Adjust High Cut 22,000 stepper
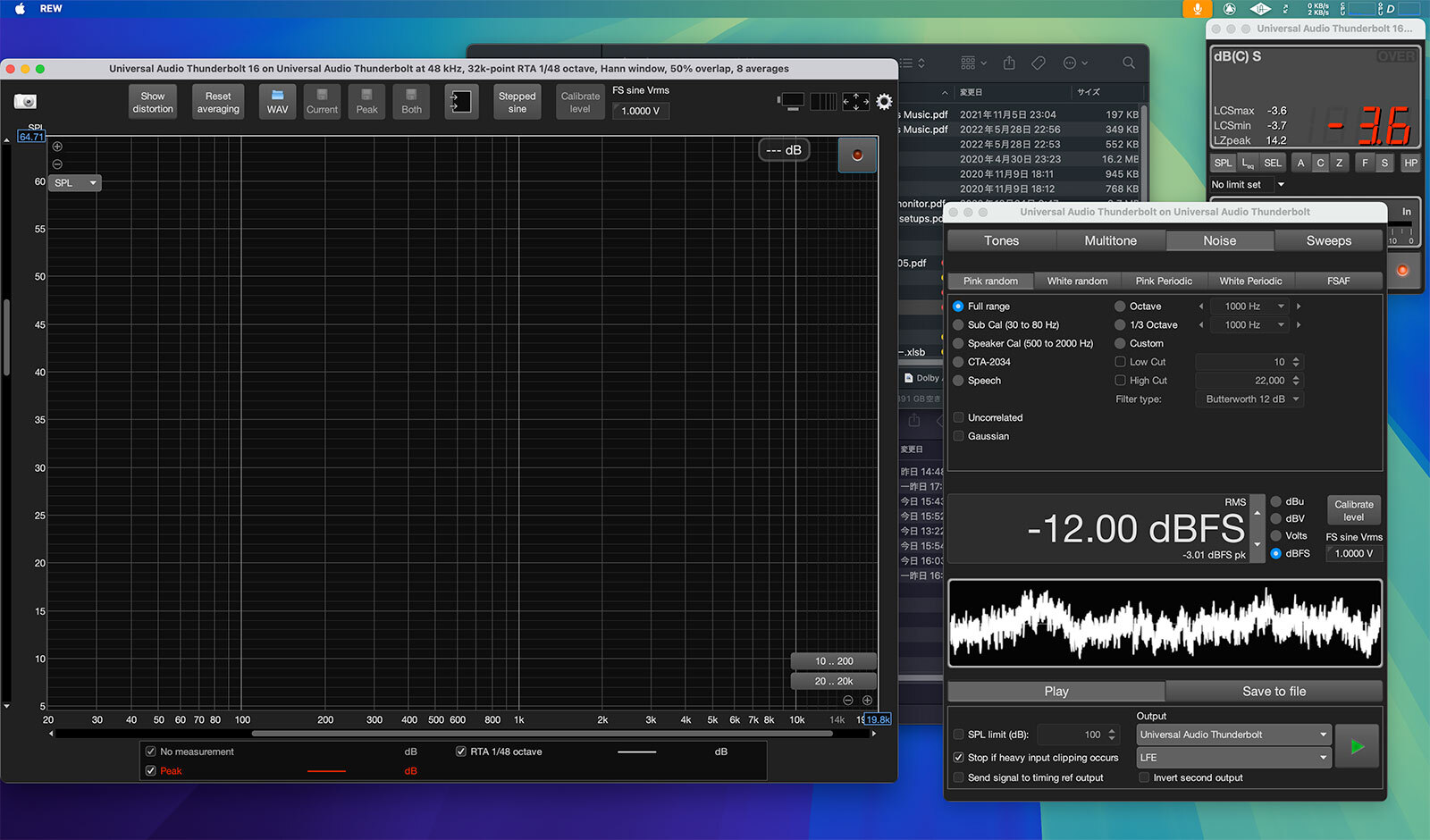Image resolution: width=1430 pixels, height=840 pixels. click(1296, 382)
